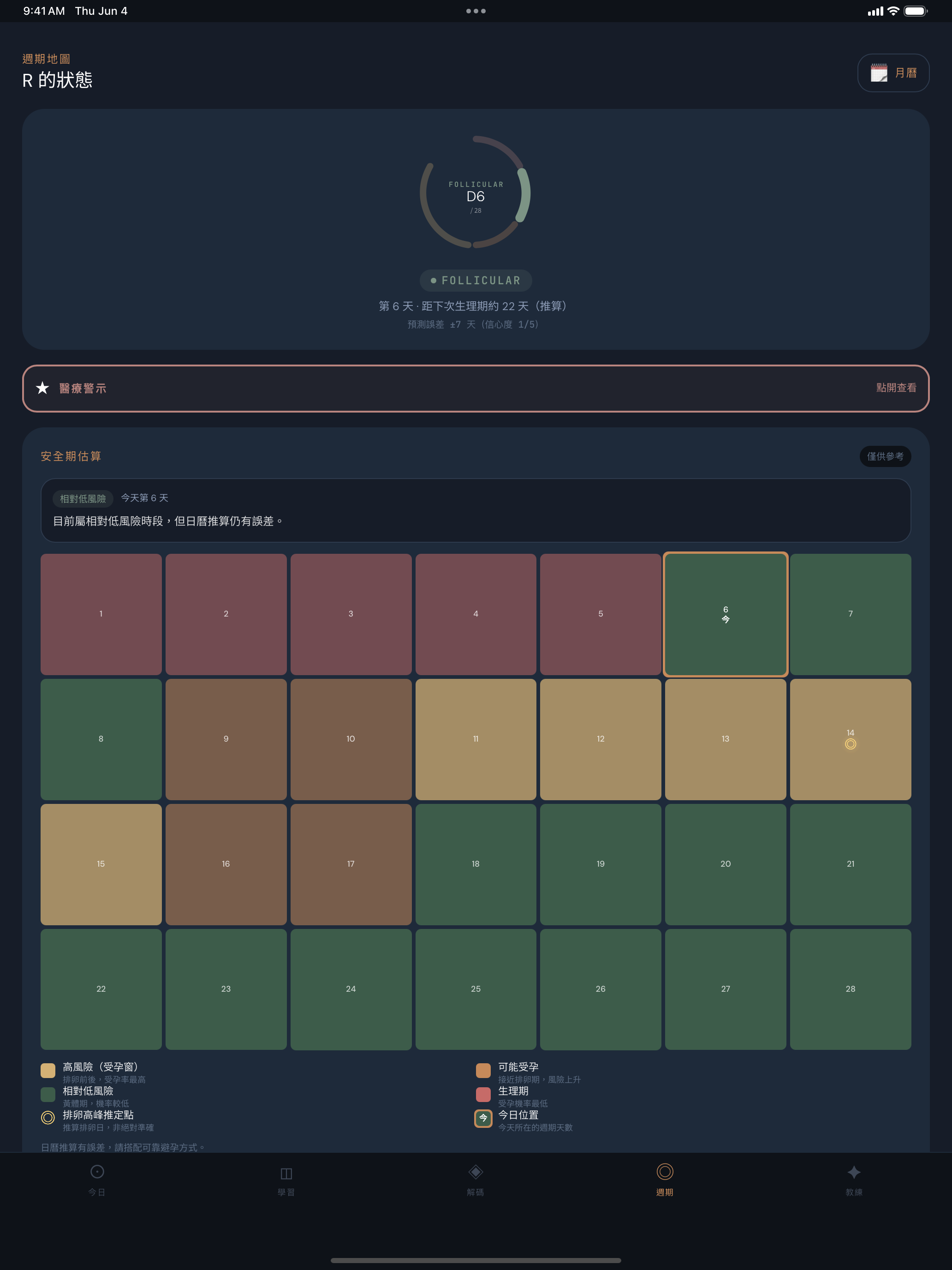Switch to the 解碼 tab
This screenshot has width=952, height=1270.
[476, 1180]
